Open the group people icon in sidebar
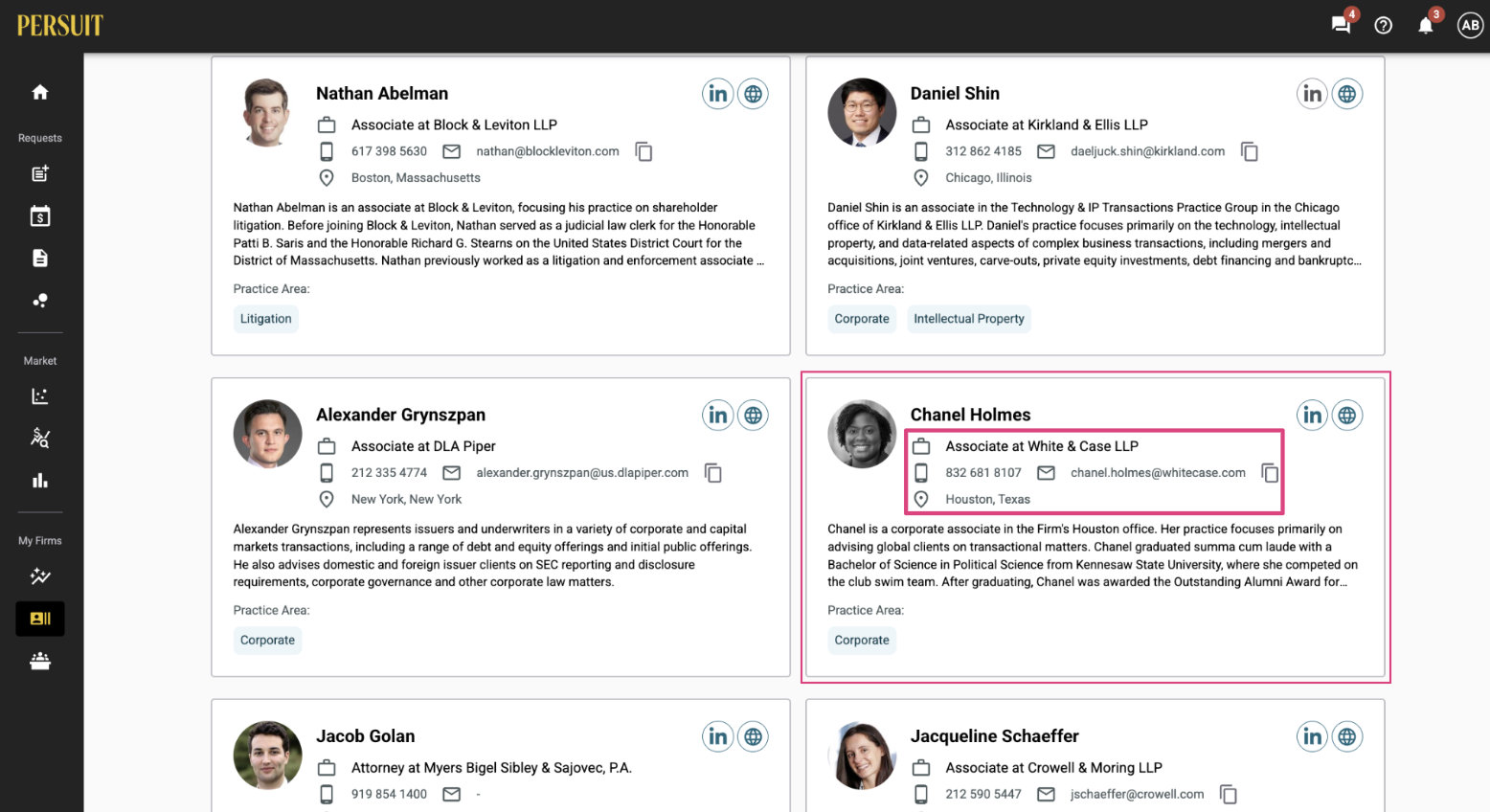Viewport: 1490px width, 812px height. point(40,661)
